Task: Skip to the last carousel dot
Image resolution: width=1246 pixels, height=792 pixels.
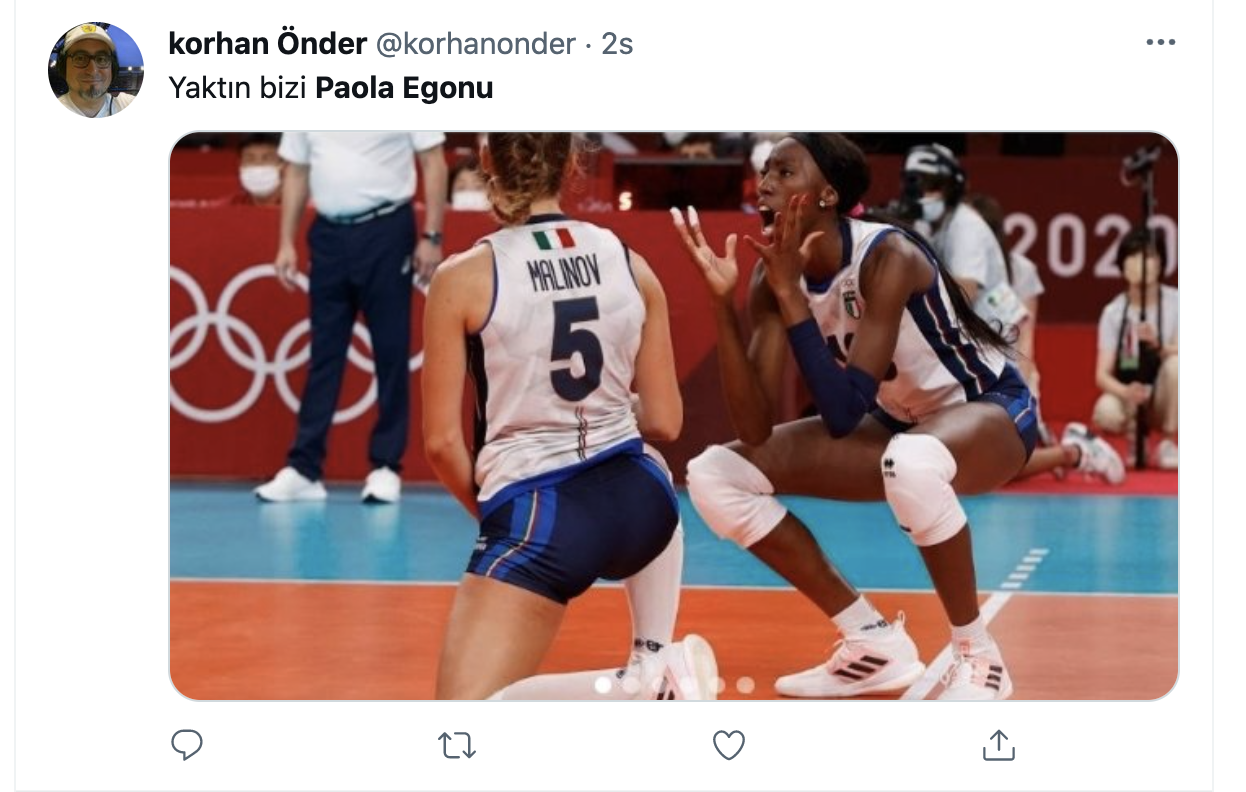Action: (745, 685)
